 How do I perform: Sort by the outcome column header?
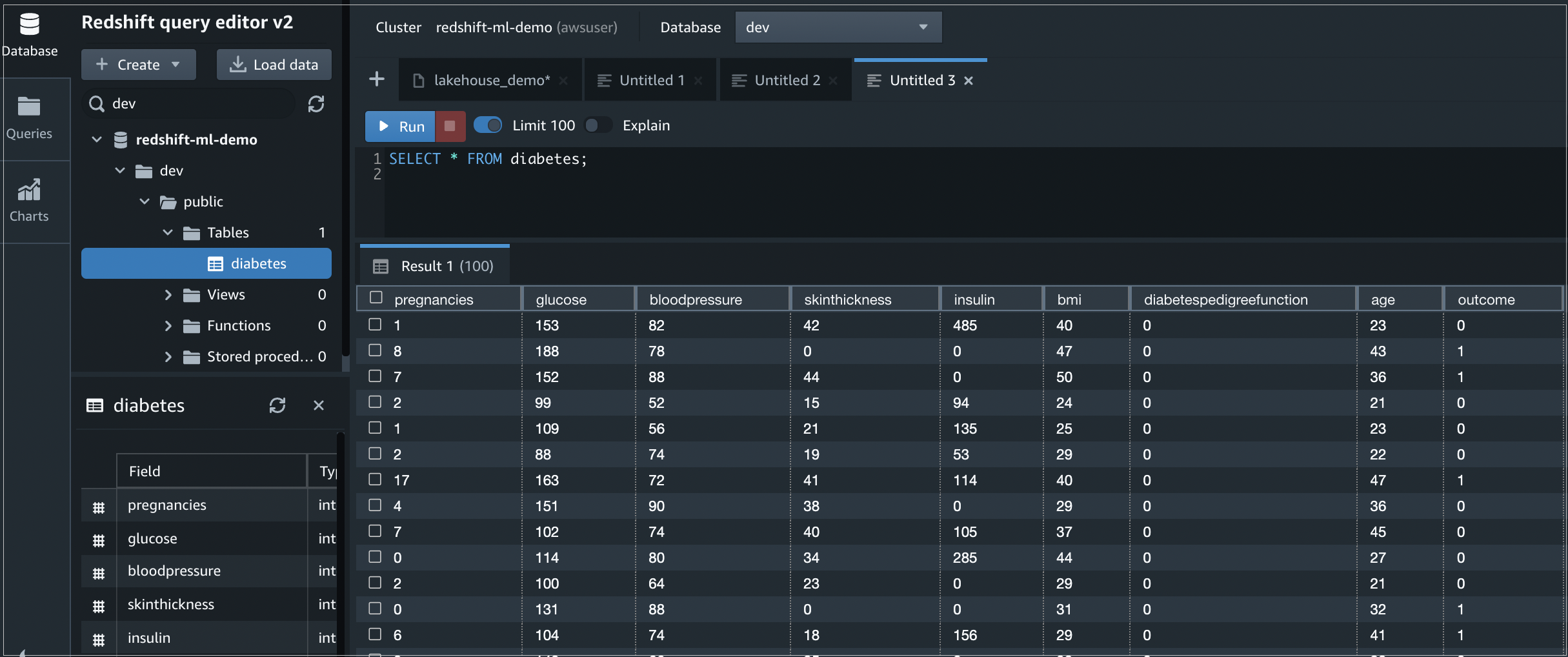click(1503, 299)
